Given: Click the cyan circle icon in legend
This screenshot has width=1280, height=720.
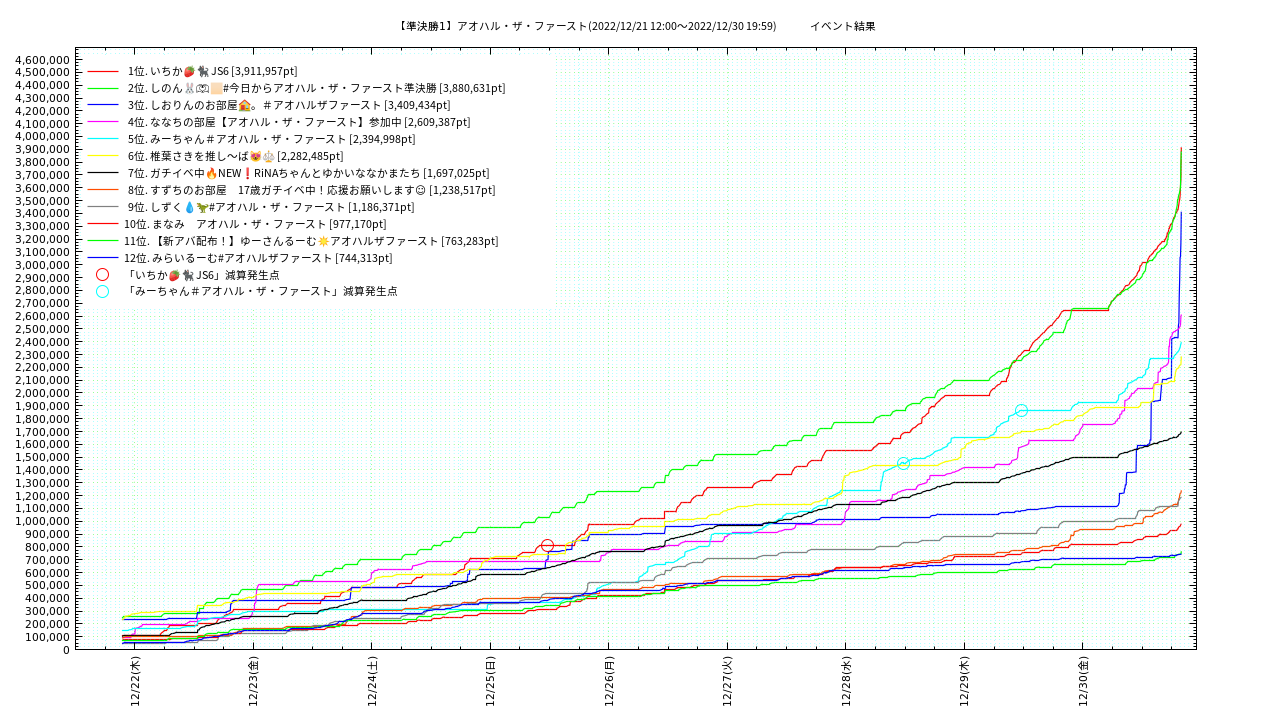Looking at the screenshot, I should pyautogui.click(x=102, y=292).
